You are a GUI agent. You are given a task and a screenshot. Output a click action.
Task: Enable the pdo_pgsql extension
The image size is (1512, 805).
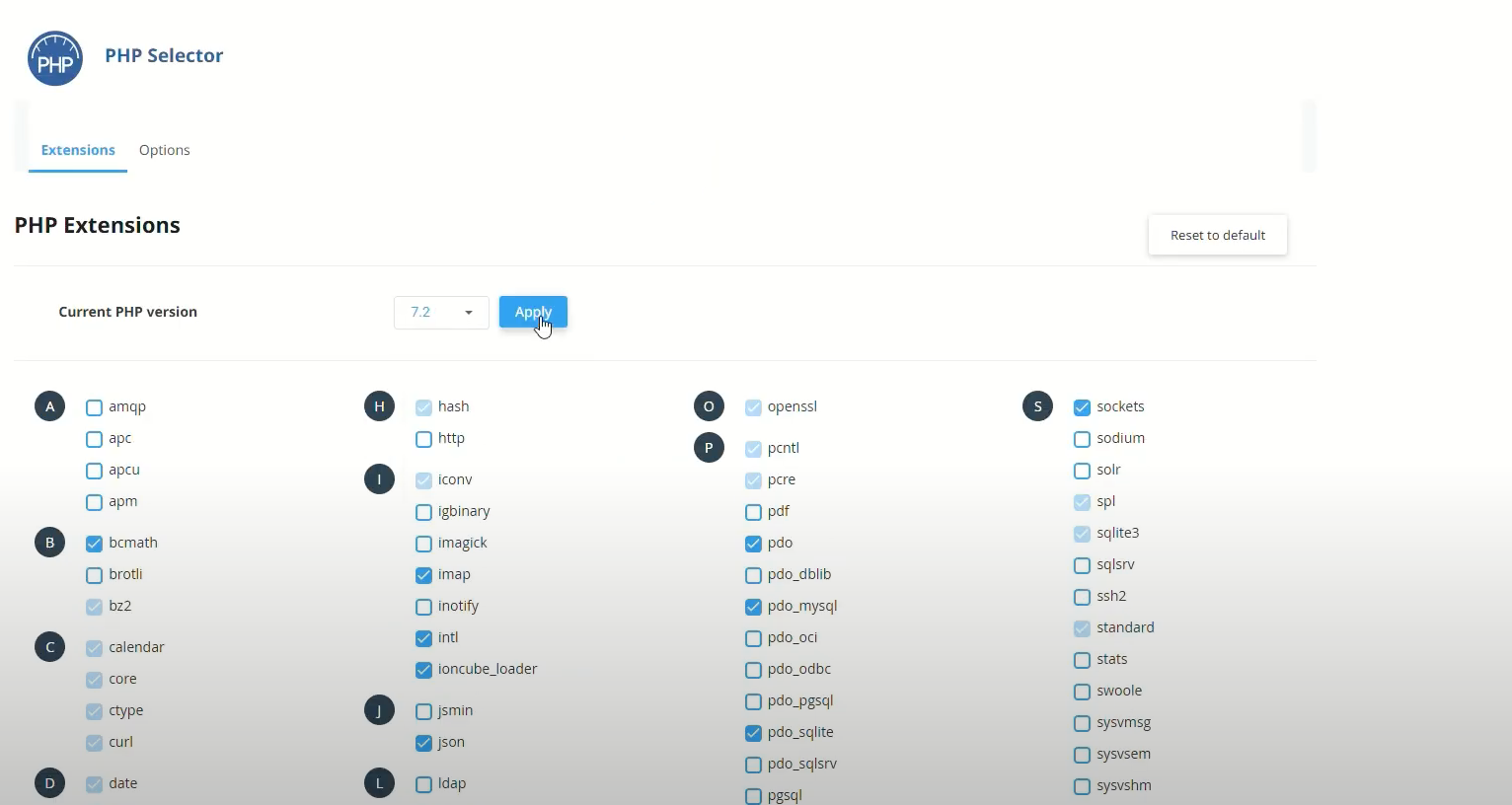753,701
